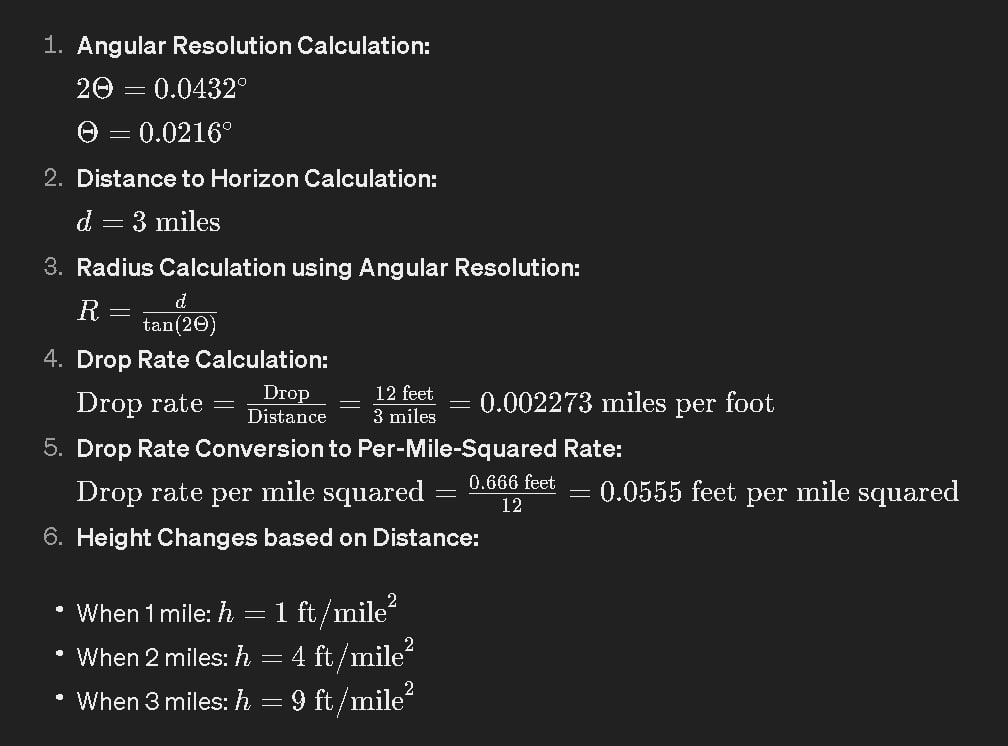Click Height Changes based on Distance heading

[278, 538]
